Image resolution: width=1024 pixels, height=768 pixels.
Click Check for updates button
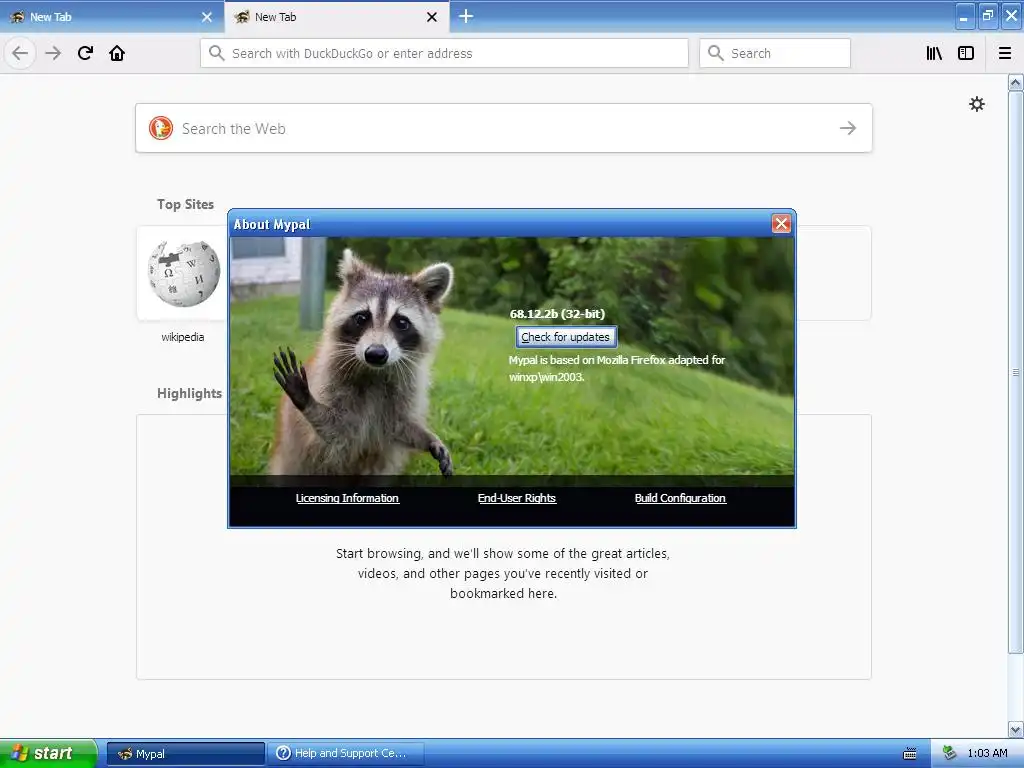[x=566, y=337]
